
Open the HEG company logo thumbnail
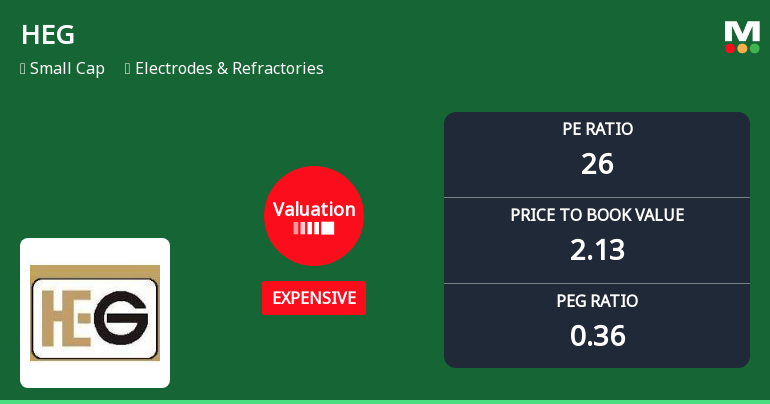(95, 313)
